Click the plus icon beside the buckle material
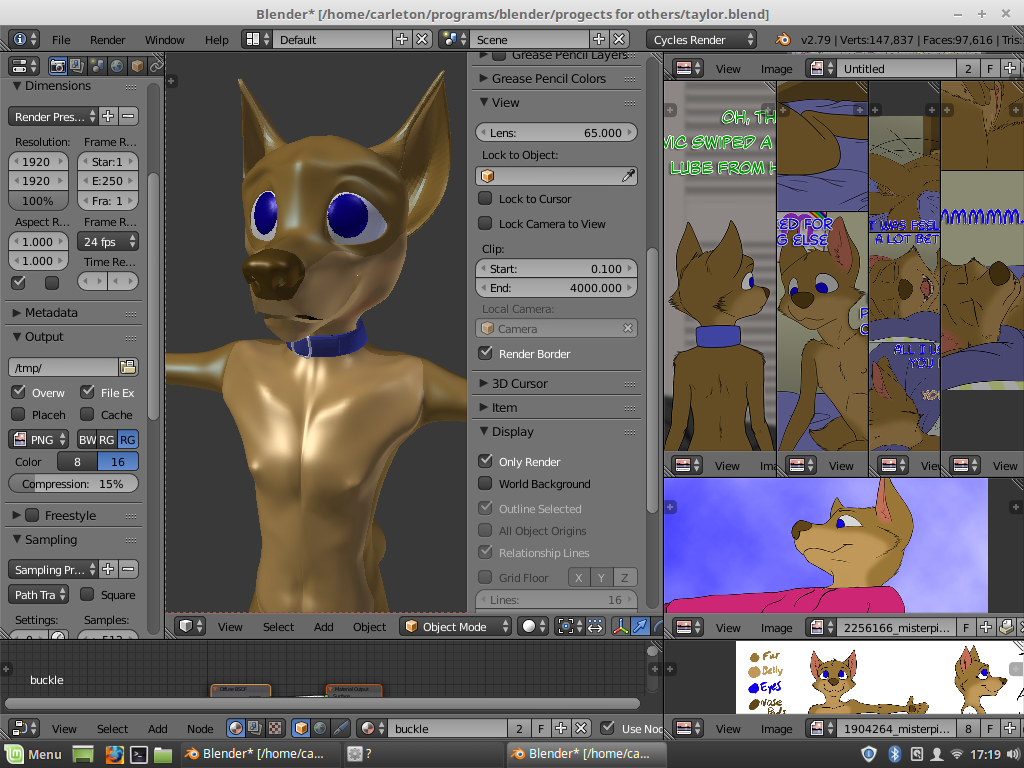This screenshot has width=1024, height=768. pyautogui.click(x=561, y=729)
